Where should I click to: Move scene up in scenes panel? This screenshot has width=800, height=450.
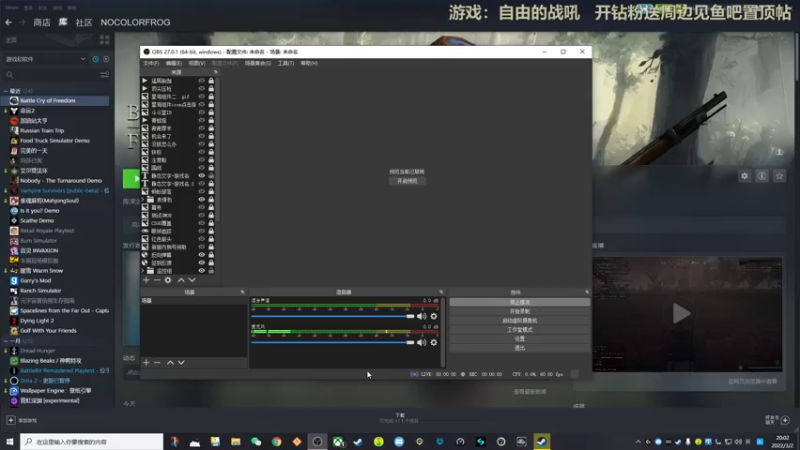click(170, 363)
